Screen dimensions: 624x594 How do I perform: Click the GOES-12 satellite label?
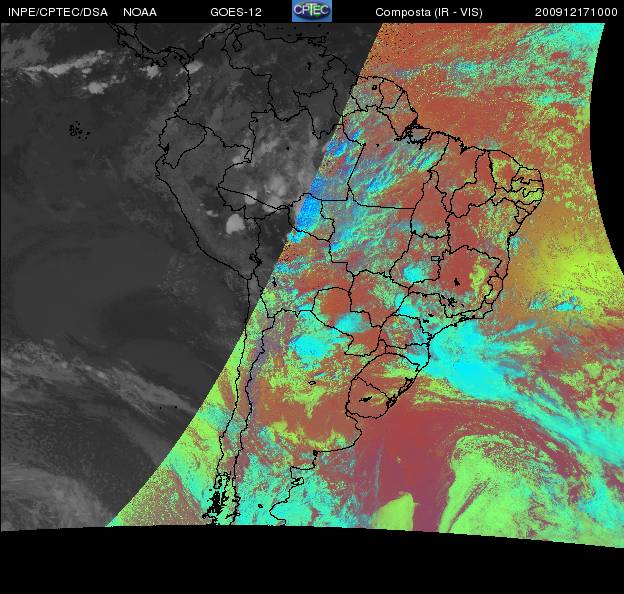[x=236, y=12]
